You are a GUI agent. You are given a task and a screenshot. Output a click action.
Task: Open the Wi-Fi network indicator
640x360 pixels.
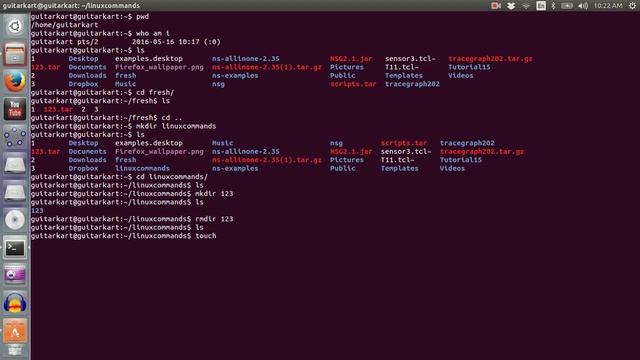(526, 5)
